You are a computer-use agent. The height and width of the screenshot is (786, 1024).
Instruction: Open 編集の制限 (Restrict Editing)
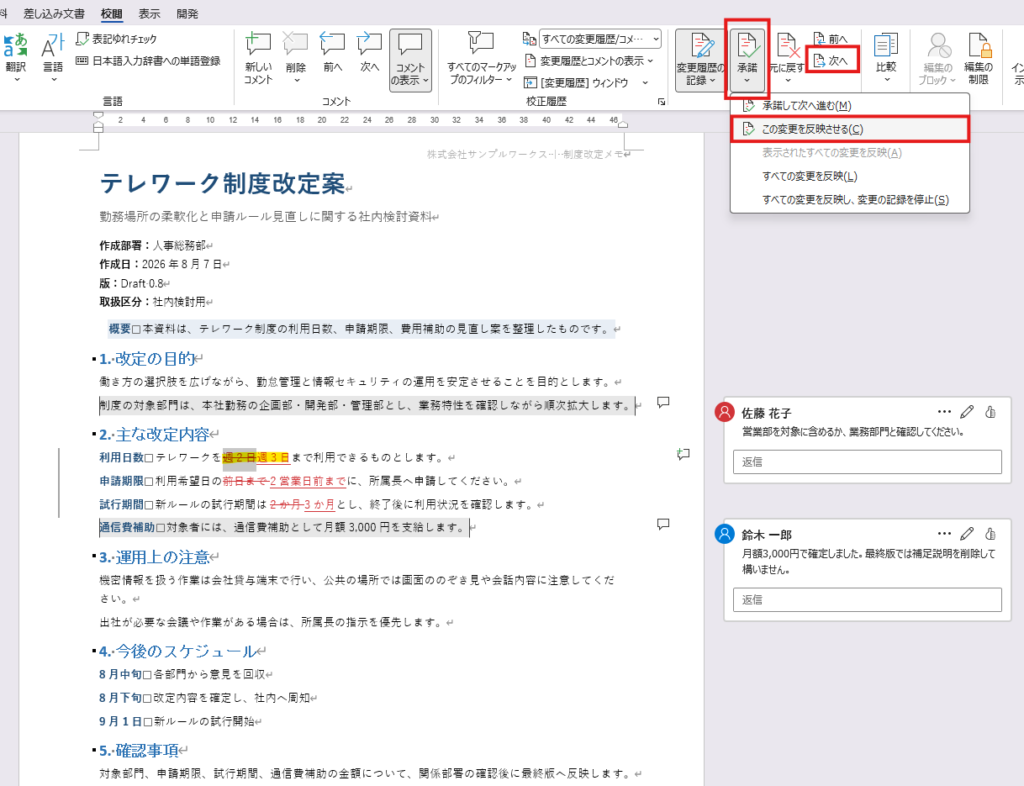(x=979, y=58)
